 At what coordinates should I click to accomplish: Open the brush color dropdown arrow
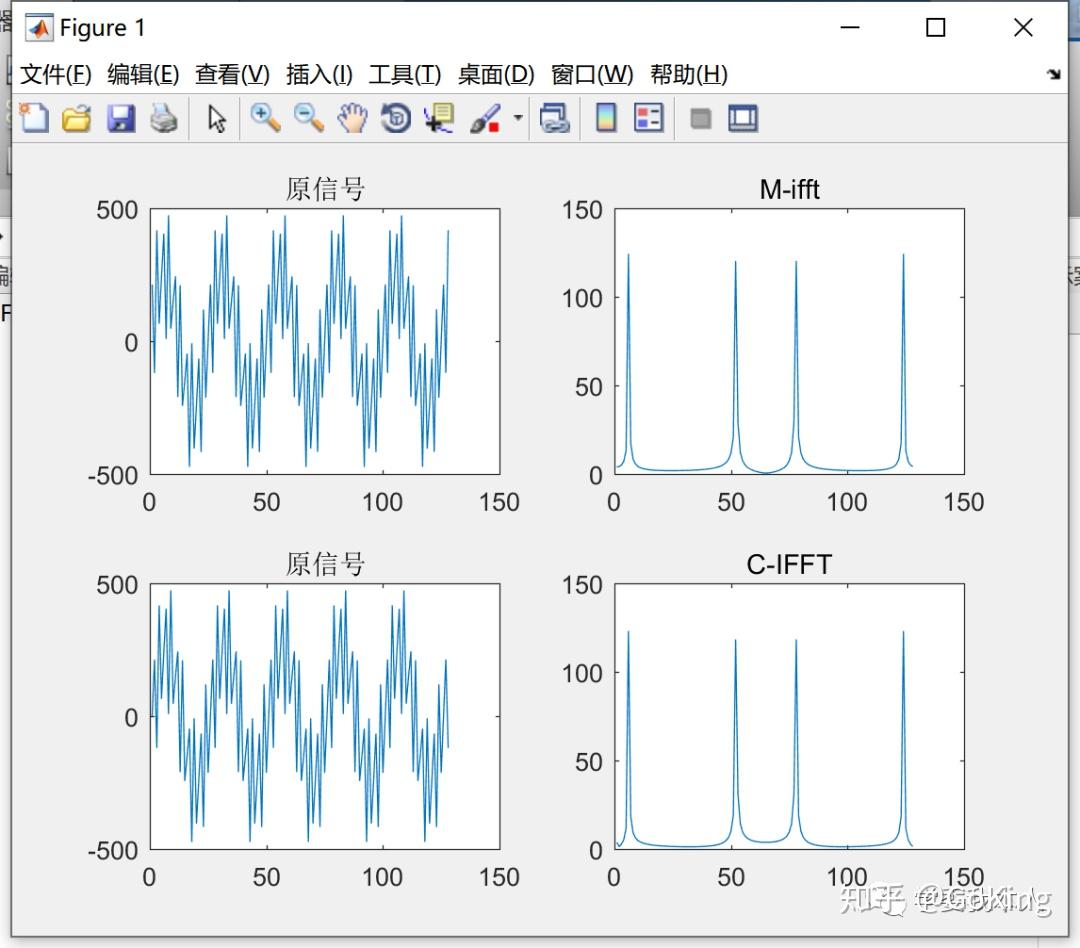coord(518,118)
